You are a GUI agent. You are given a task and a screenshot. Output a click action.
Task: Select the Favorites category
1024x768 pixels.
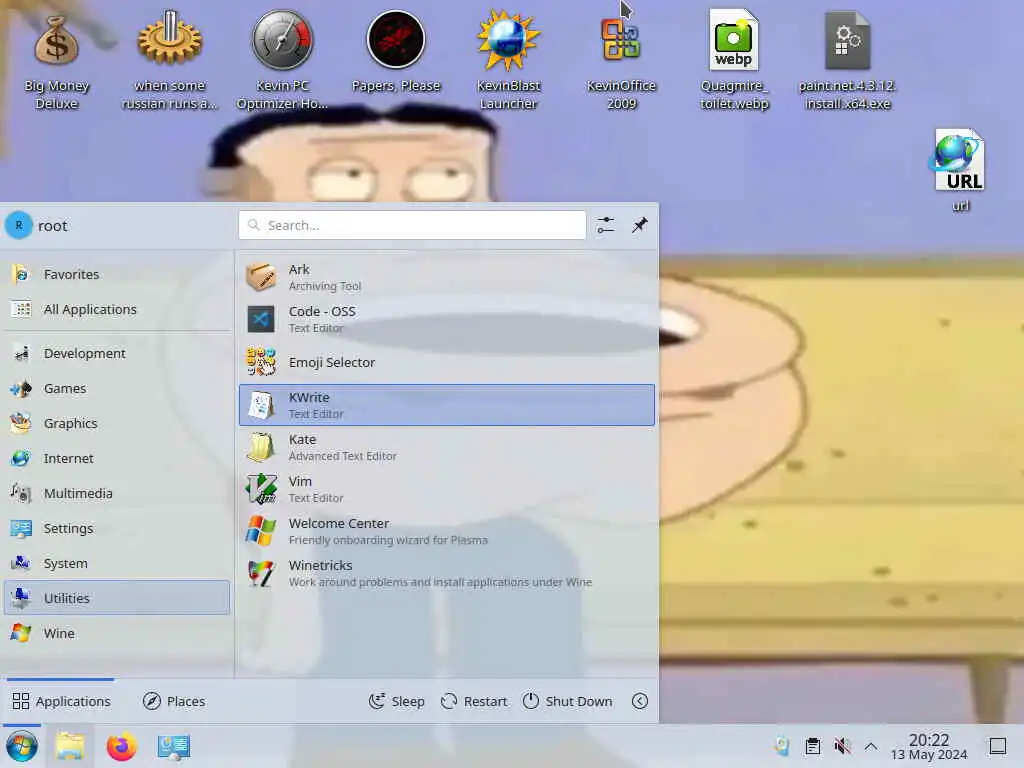tap(117, 274)
